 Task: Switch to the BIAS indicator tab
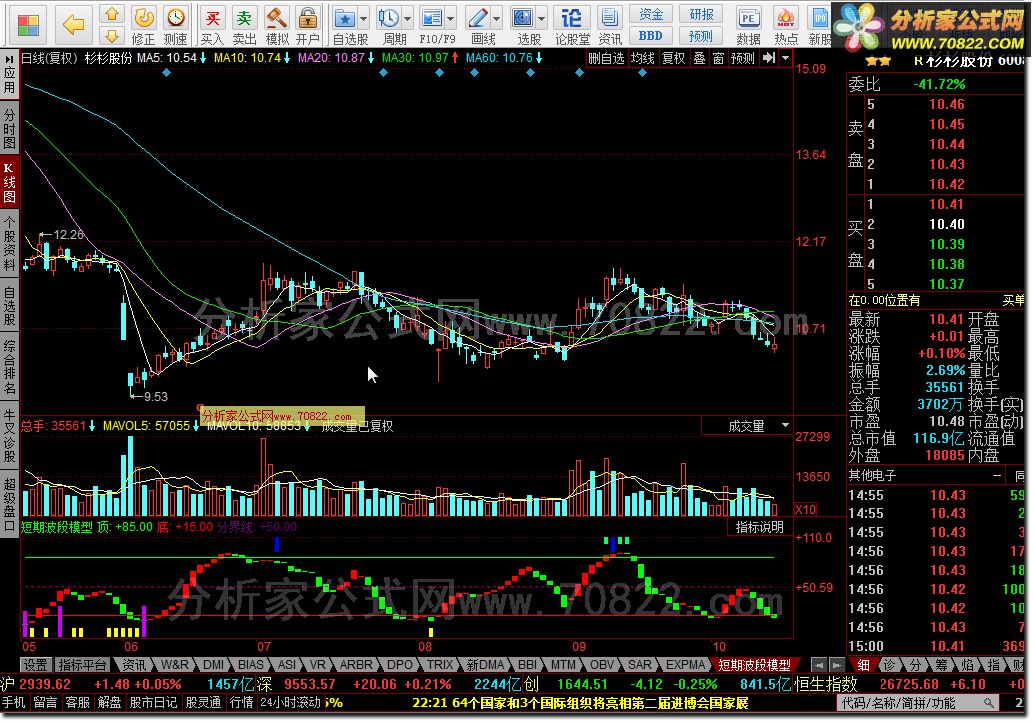click(x=250, y=665)
